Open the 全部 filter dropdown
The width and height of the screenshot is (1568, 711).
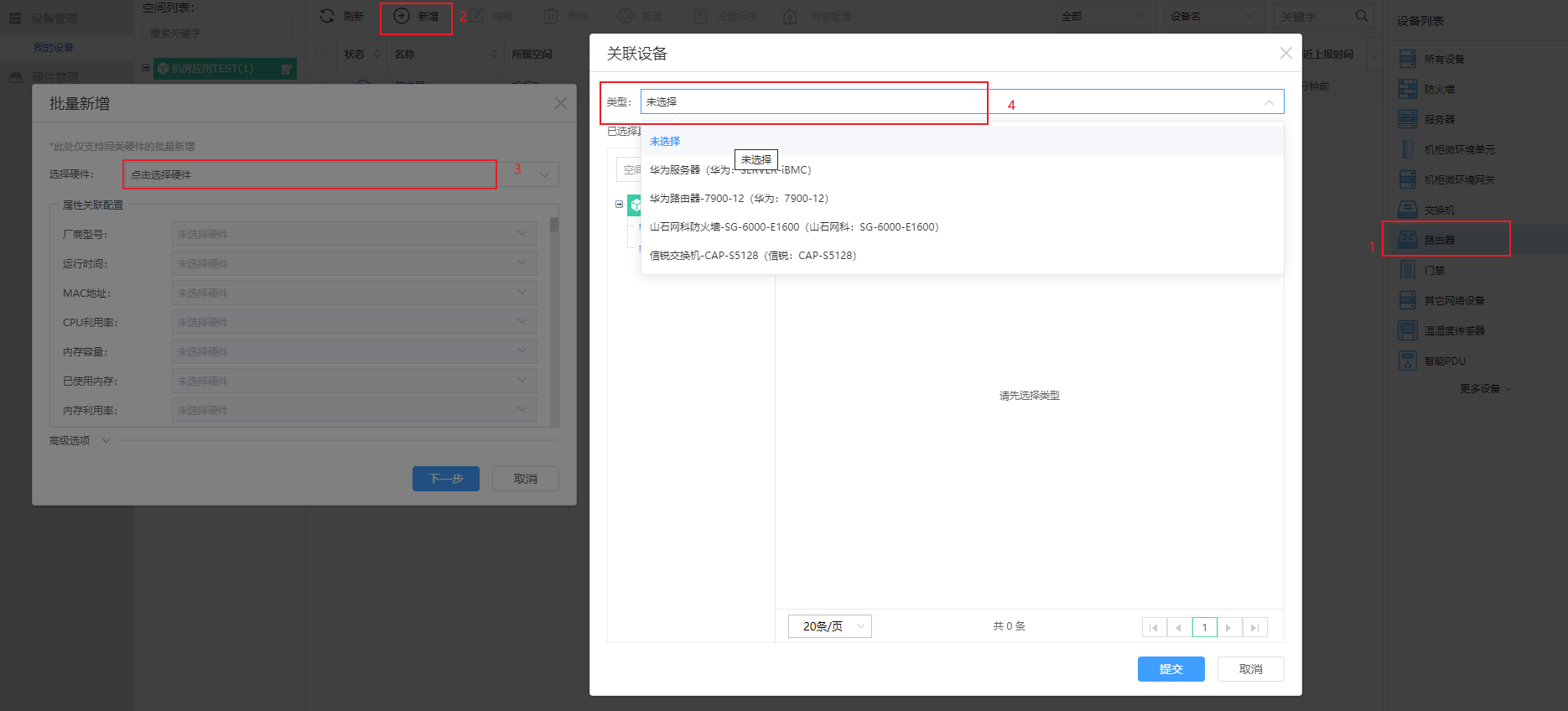(1105, 16)
